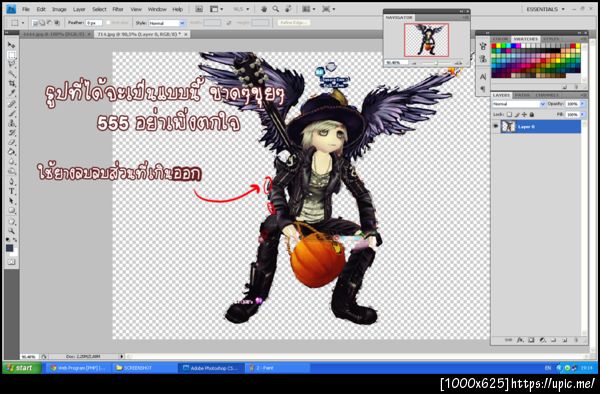The height and width of the screenshot is (394, 600).
Task: Create a new layer
Action: pyautogui.click(x=564, y=340)
